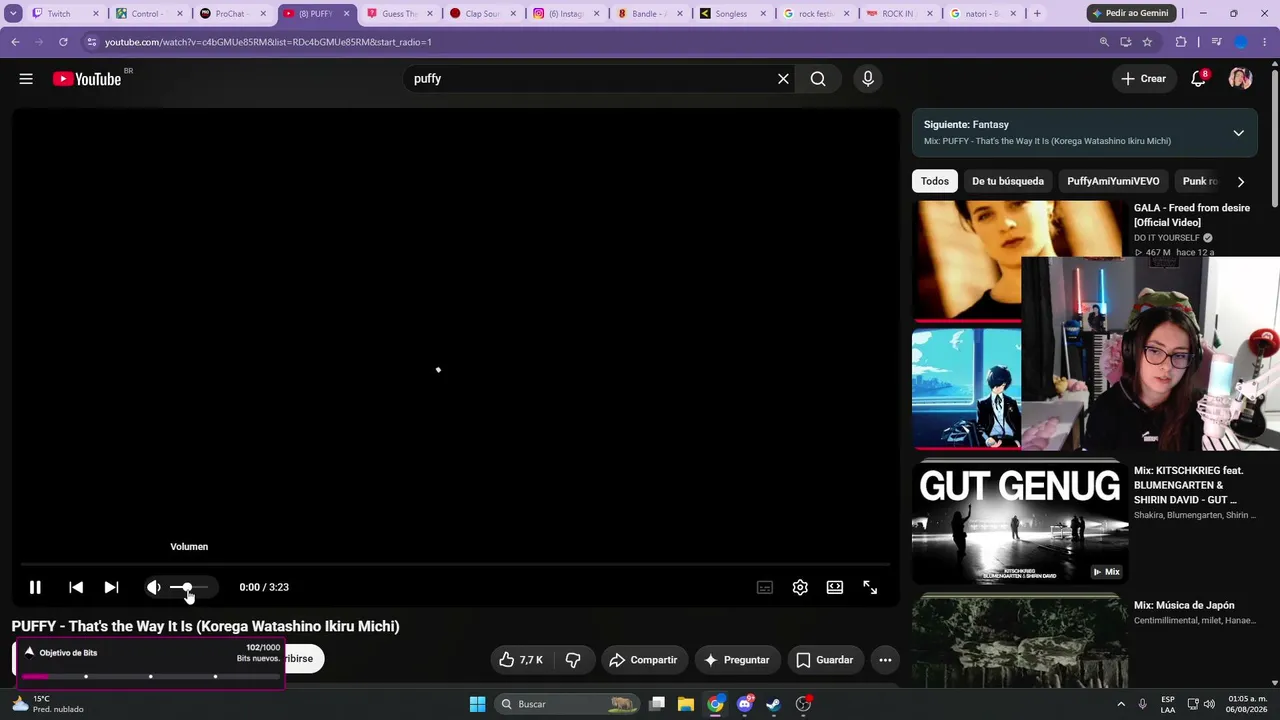Screen dimensions: 1280x720
Task: Go to the previous video
Action: [76, 587]
